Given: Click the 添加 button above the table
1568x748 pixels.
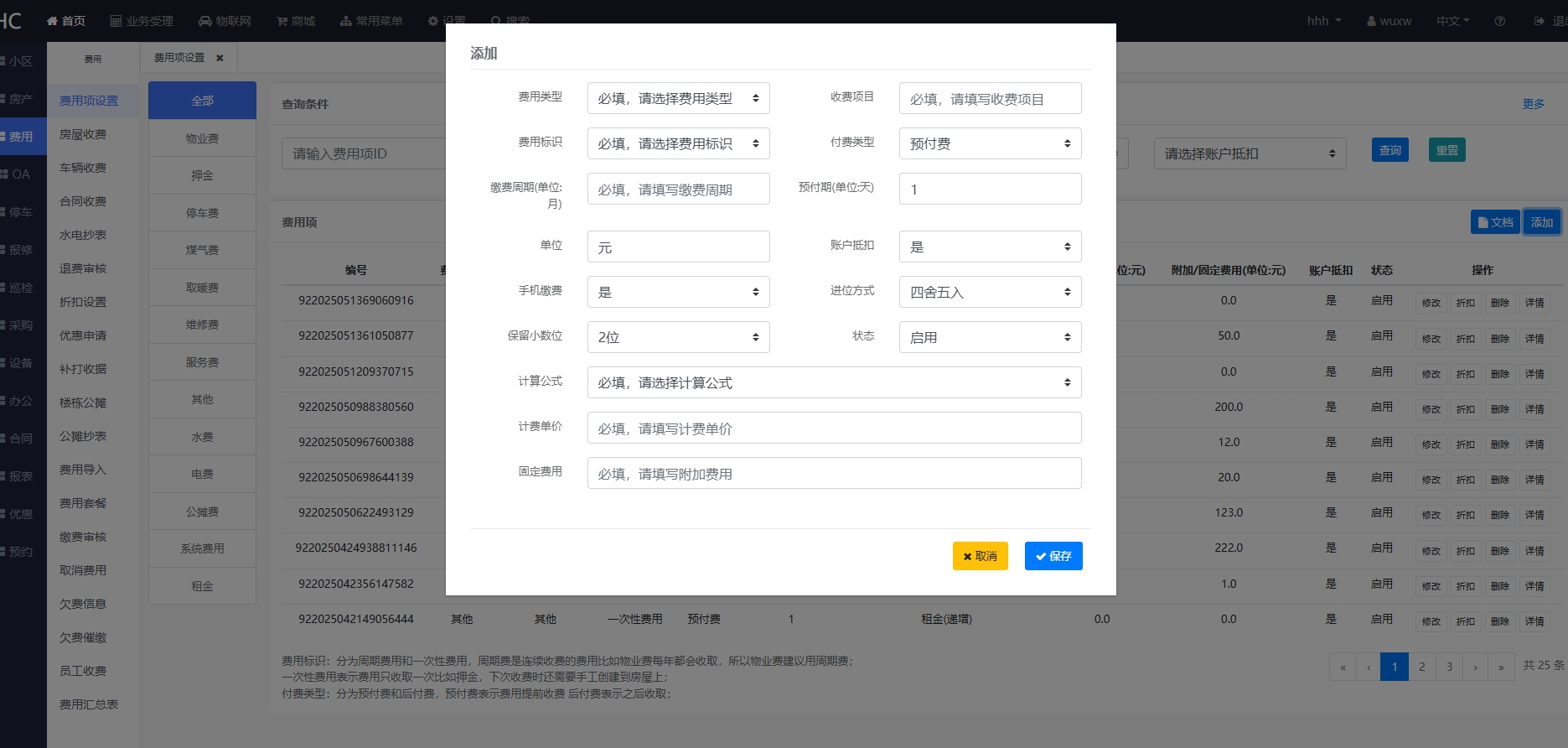Looking at the screenshot, I should [1541, 222].
